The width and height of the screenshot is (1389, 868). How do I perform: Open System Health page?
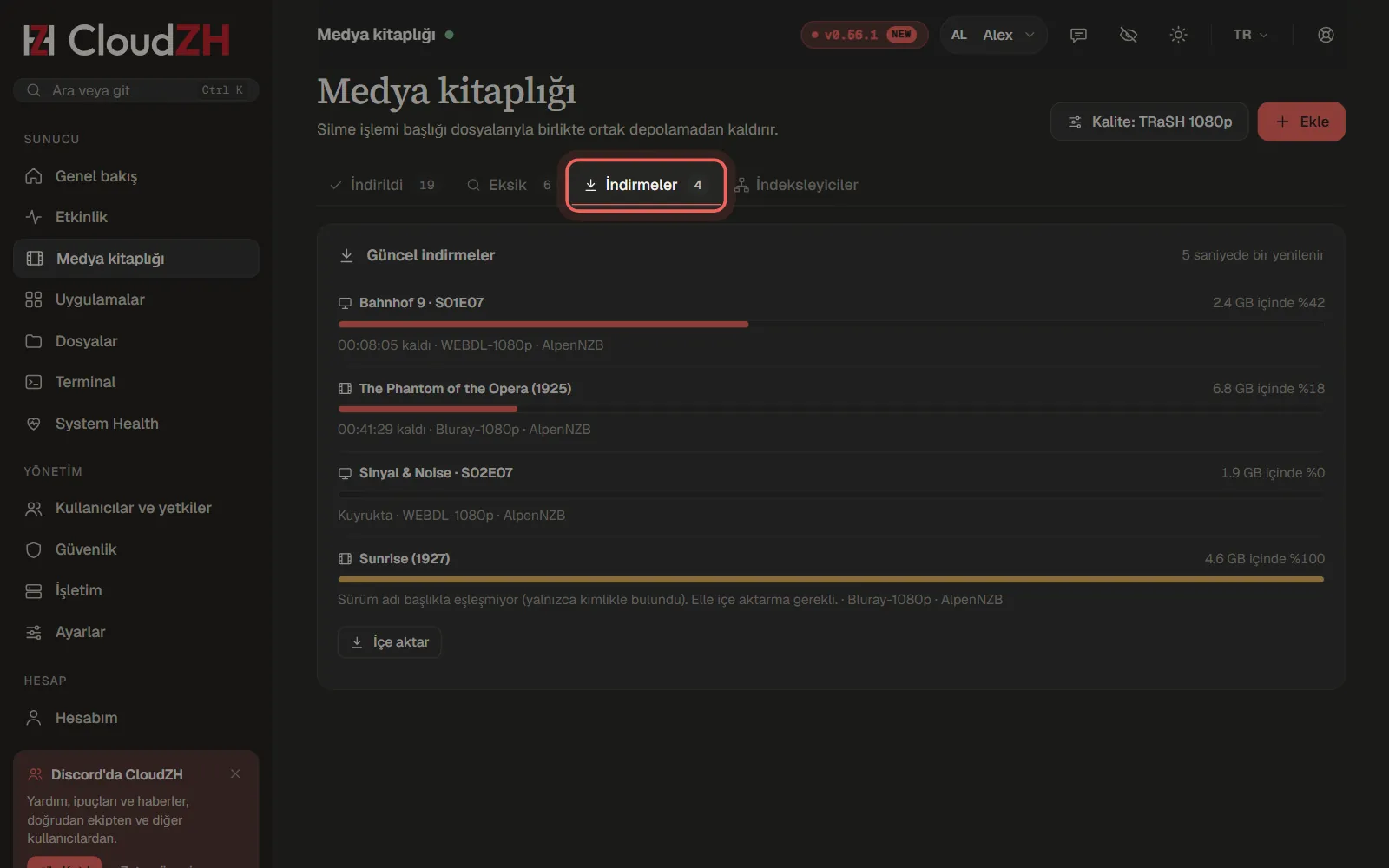[136, 424]
